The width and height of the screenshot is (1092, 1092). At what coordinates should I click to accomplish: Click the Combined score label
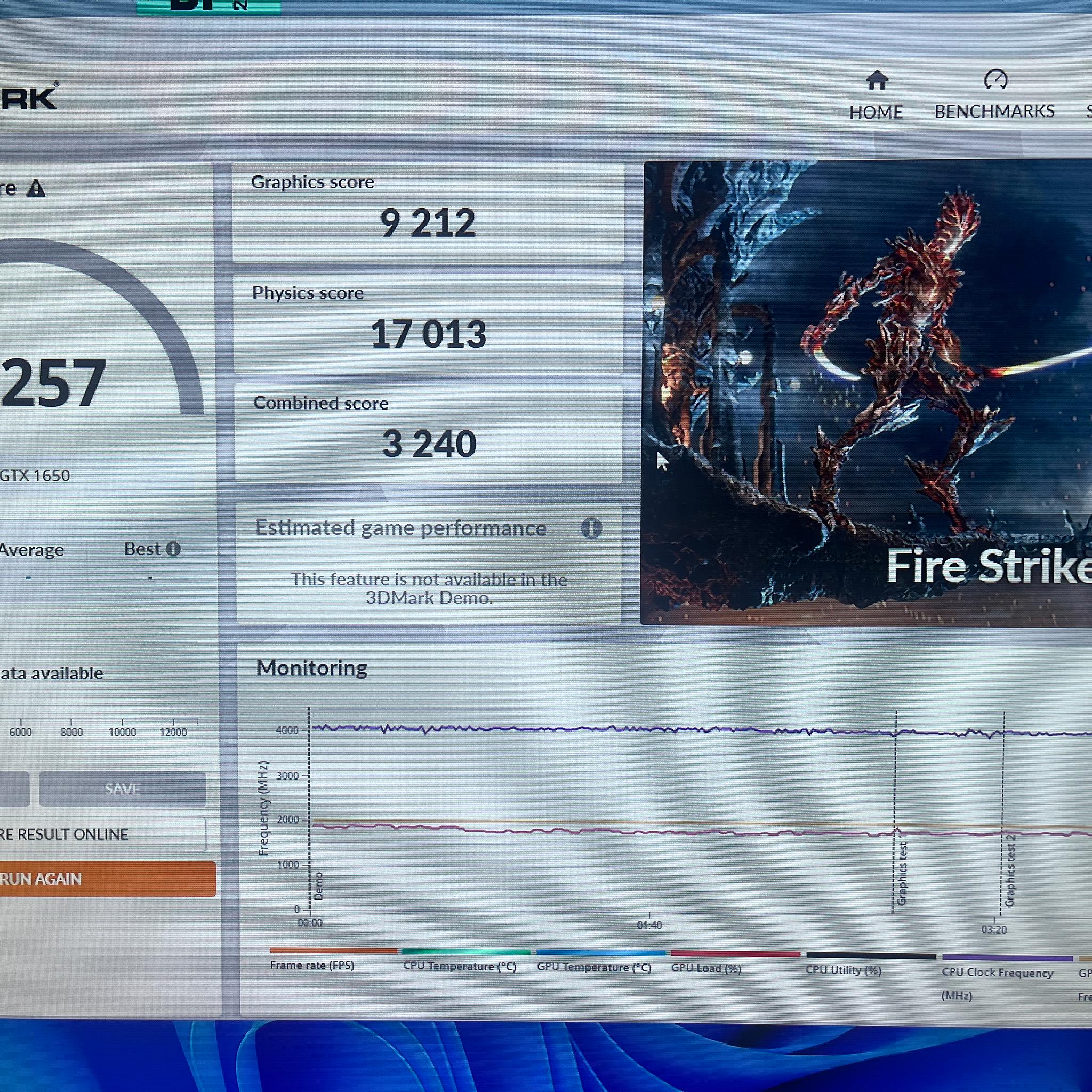tap(321, 403)
